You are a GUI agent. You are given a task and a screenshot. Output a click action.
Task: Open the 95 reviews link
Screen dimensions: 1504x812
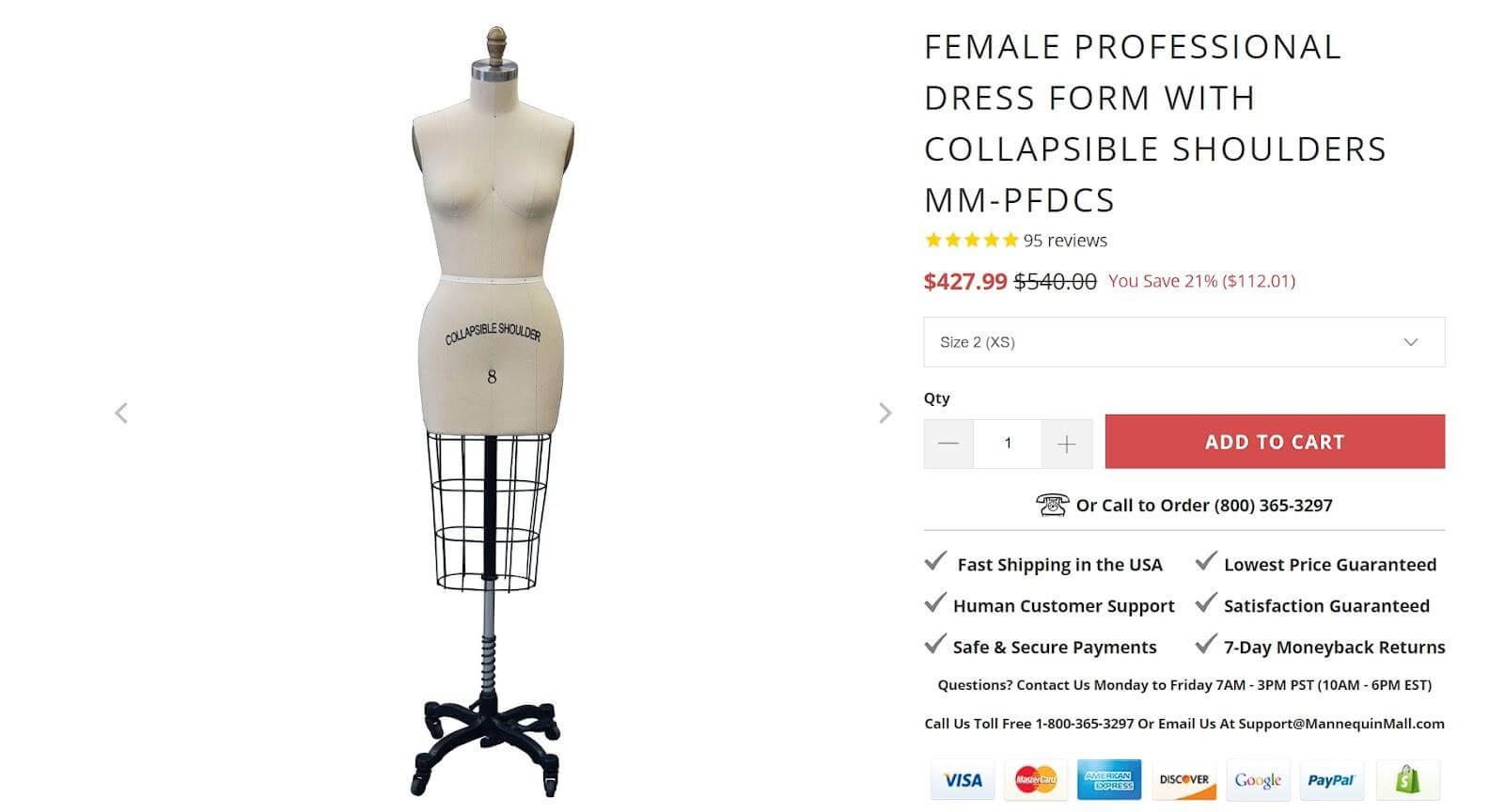coord(1065,241)
